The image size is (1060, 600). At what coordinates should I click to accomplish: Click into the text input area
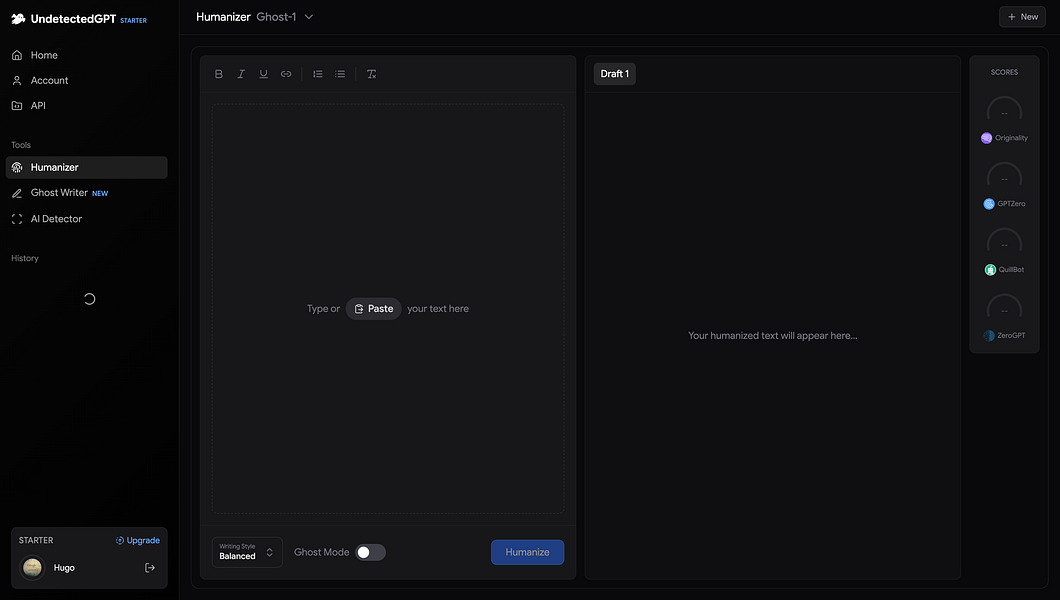click(x=388, y=309)
